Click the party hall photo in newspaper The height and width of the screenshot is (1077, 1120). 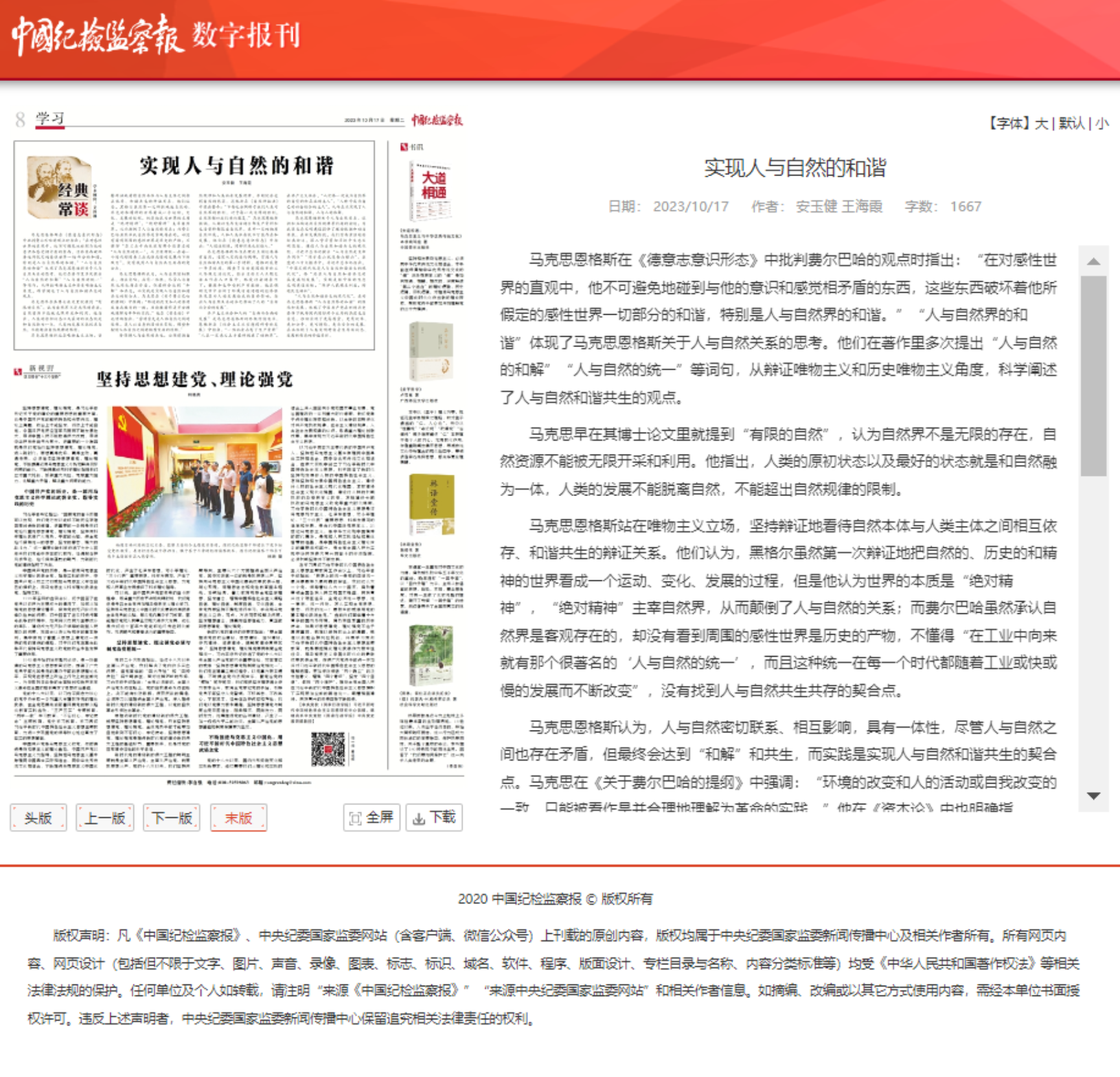194,471
